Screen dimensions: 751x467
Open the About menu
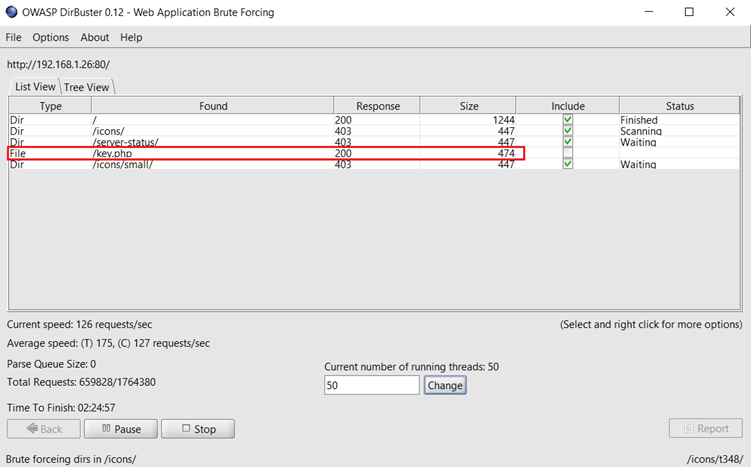coord(95,37)
